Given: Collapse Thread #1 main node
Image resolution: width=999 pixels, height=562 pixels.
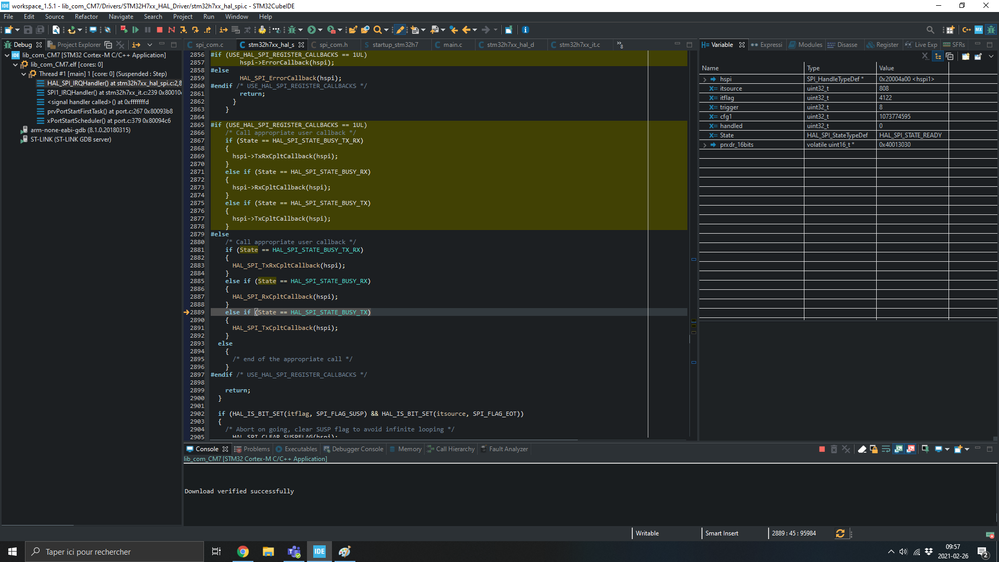Looking at the screenshot, I should 24,74.
